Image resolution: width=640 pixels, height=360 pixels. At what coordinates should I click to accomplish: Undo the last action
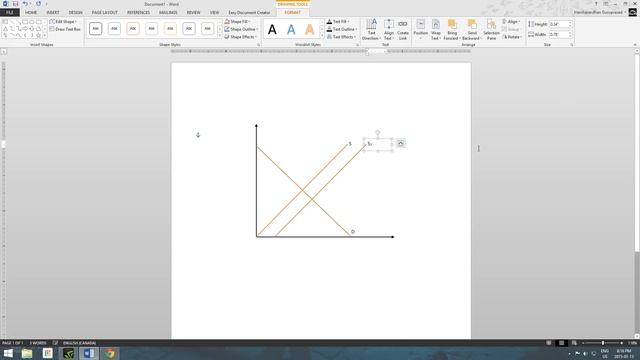coord(25,4)
